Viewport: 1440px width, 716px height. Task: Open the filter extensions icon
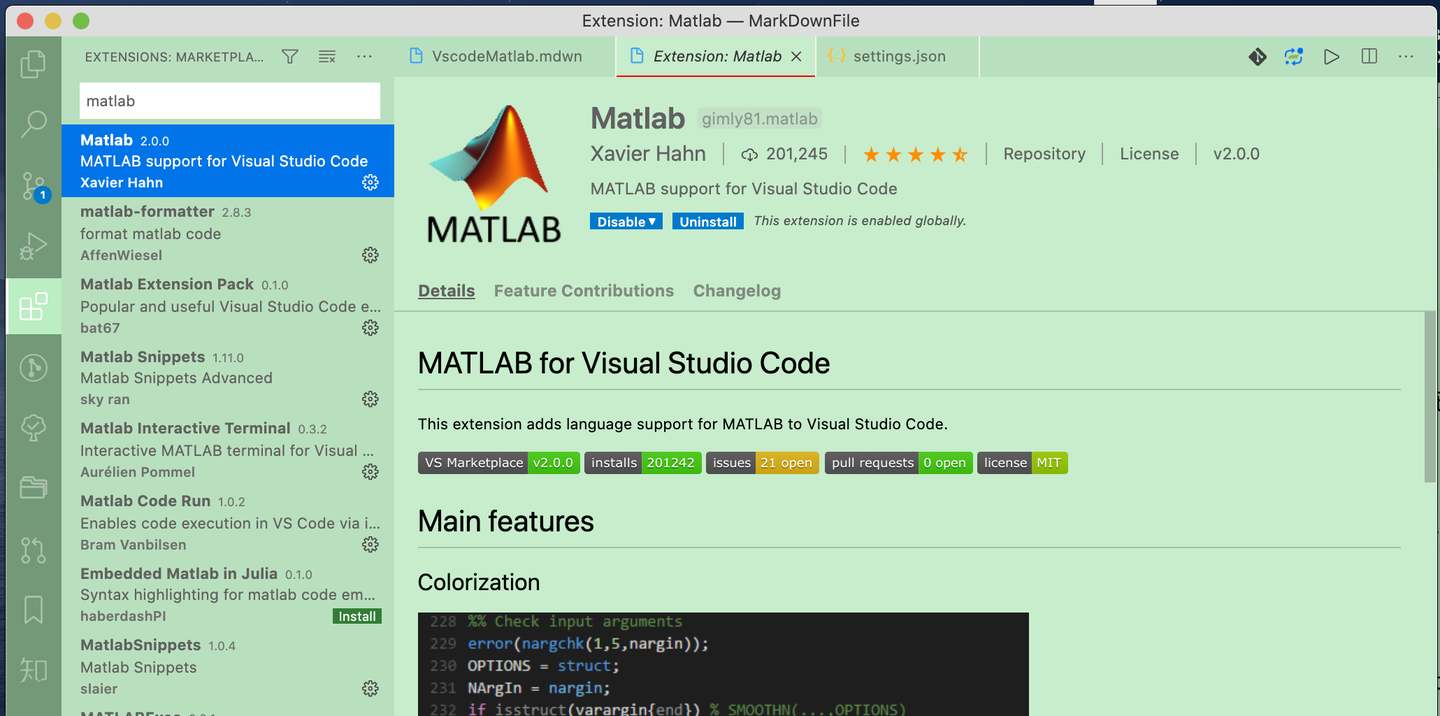pyautogui.click(x=289, y=56)
